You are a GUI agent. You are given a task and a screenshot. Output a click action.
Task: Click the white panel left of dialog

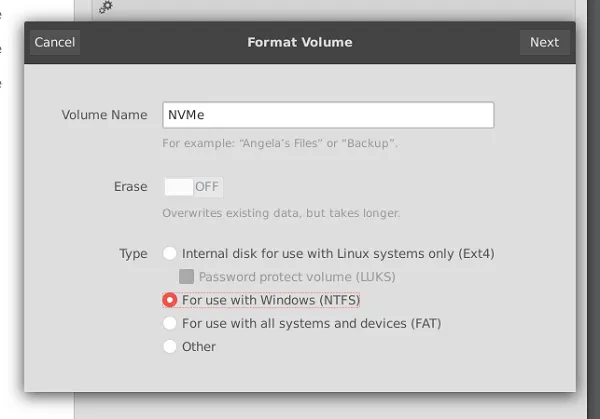10,200
